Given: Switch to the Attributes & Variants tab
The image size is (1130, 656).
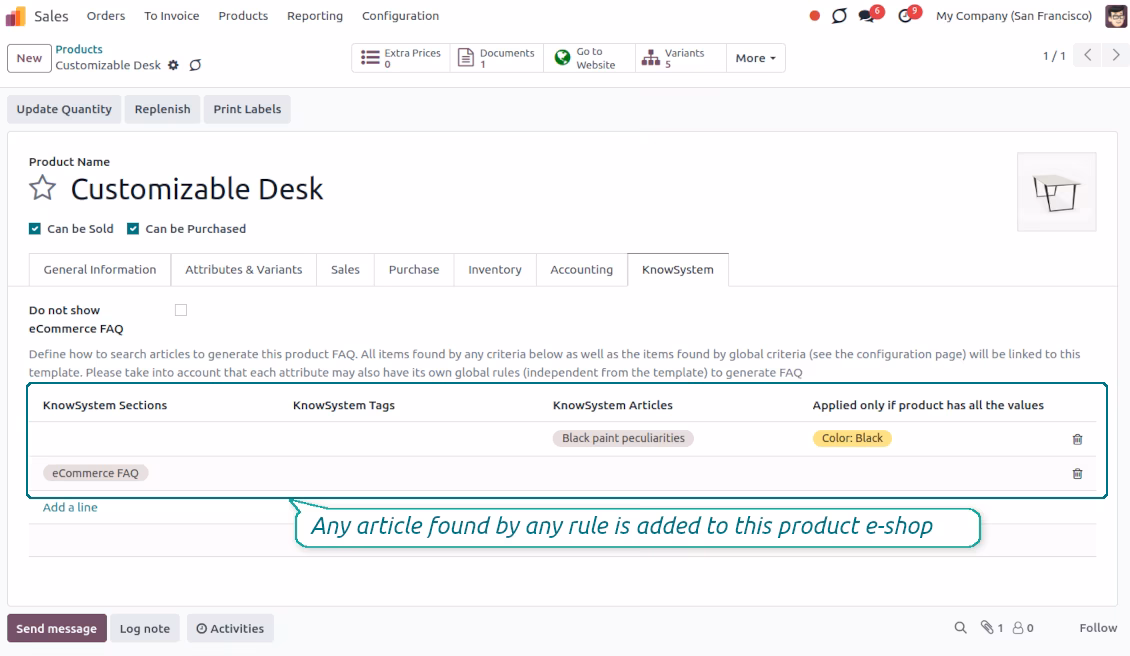Looking at the screenshot, I should point(244,270).
